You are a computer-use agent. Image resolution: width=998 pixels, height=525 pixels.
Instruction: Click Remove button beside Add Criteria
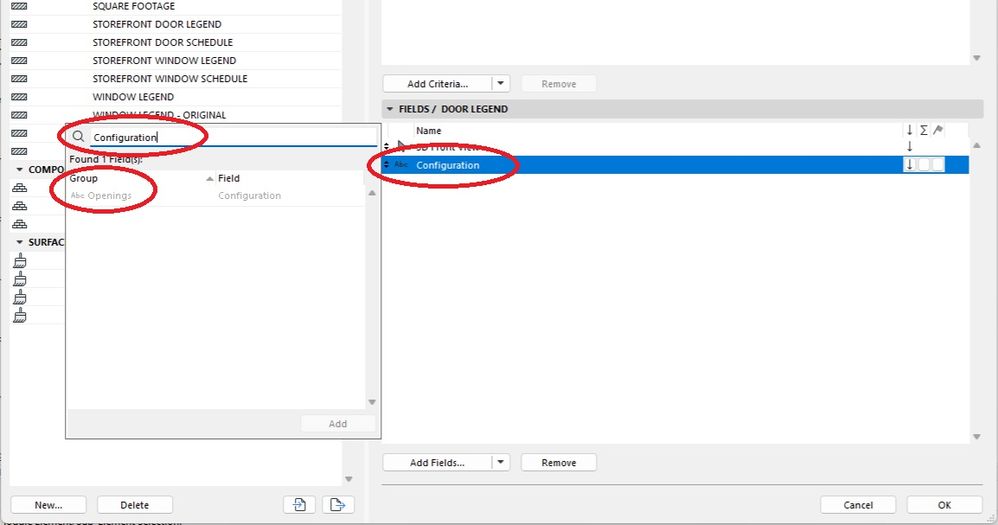point(558,83)
